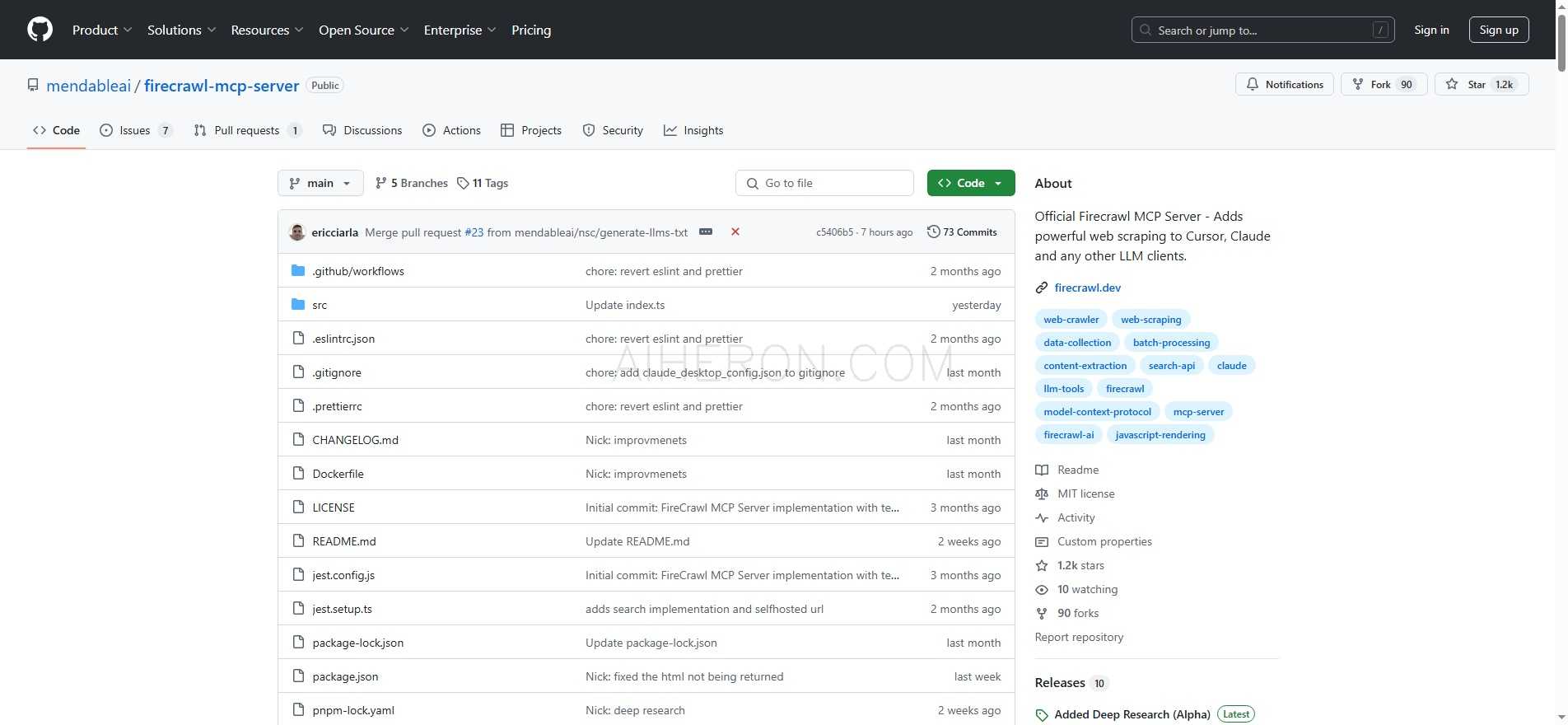Open pull request #23 link
The width and height of the screenshot is (1568, 725).
coord(474,232)
